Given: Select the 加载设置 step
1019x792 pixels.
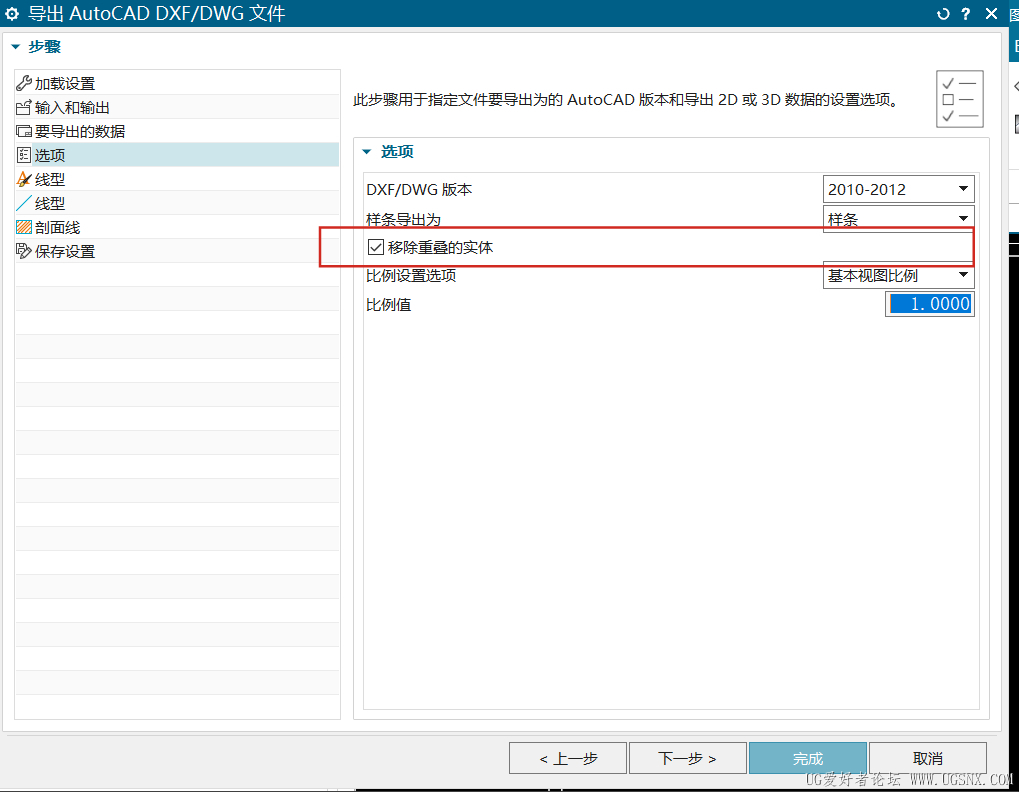Looking at the screenshot, I should [177, 83].
